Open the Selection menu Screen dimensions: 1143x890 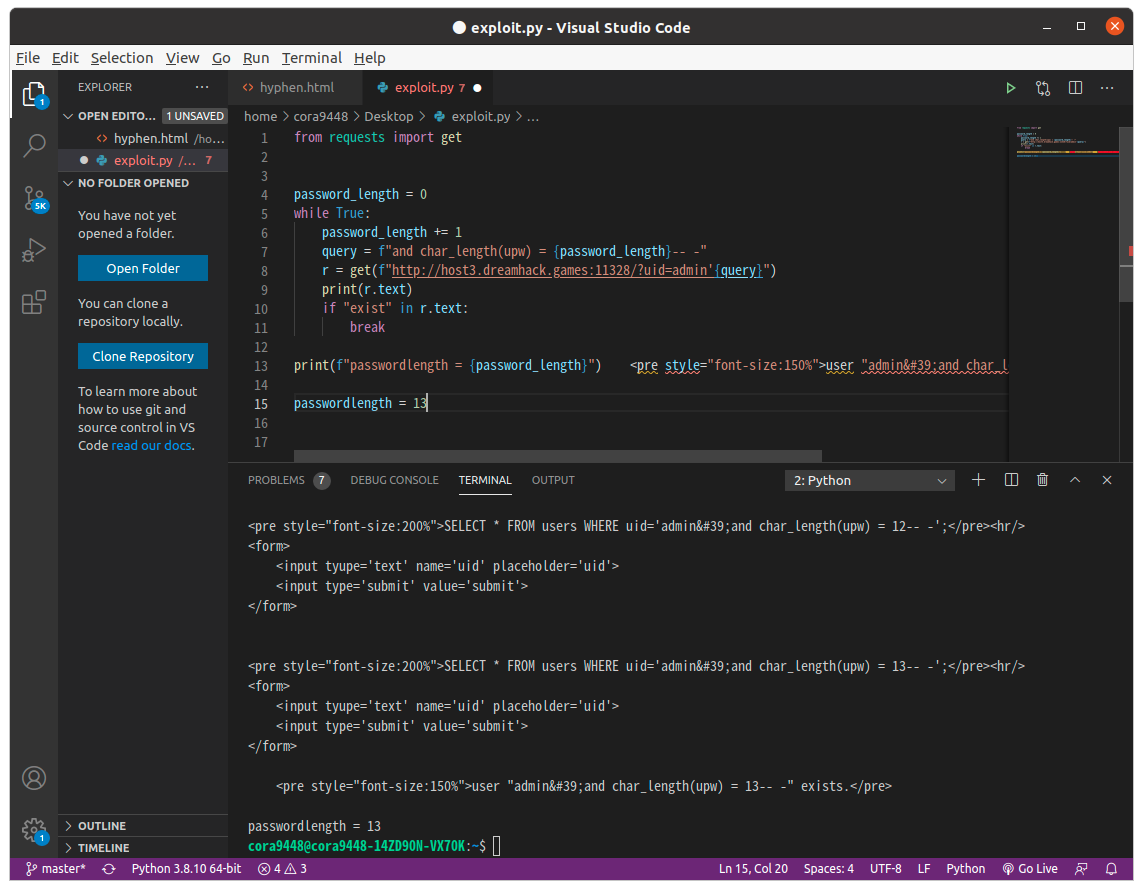click(122, 58)
